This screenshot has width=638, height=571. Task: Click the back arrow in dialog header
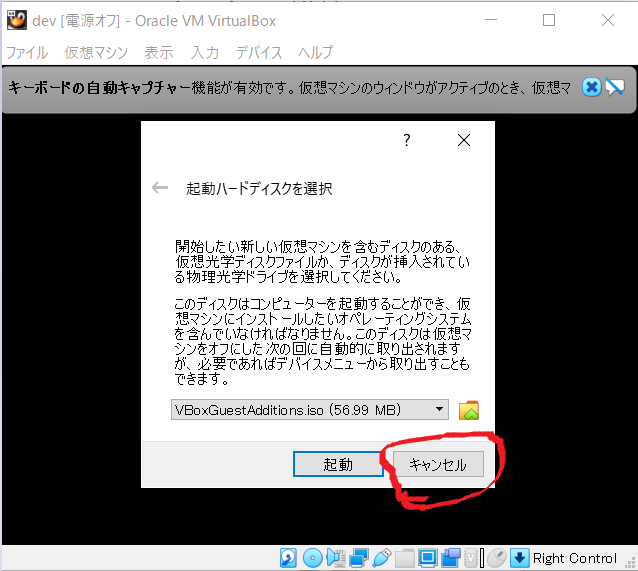pyautogui.click(x=160, y=188)
